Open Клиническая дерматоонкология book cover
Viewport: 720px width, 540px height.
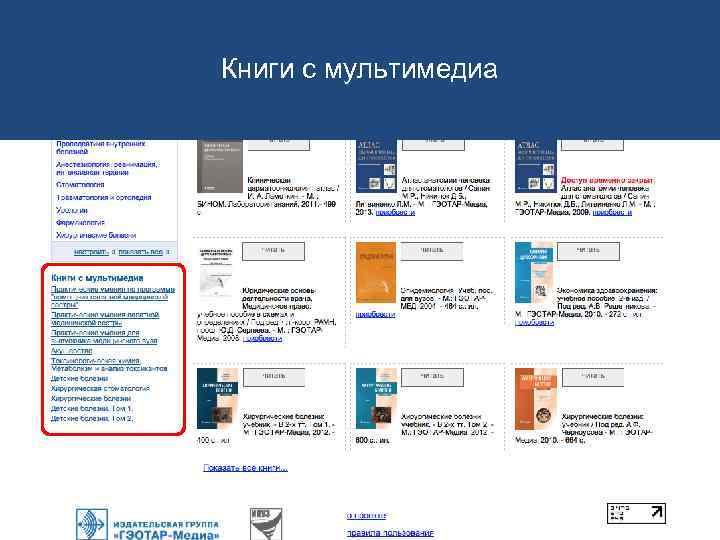[219, 166]
